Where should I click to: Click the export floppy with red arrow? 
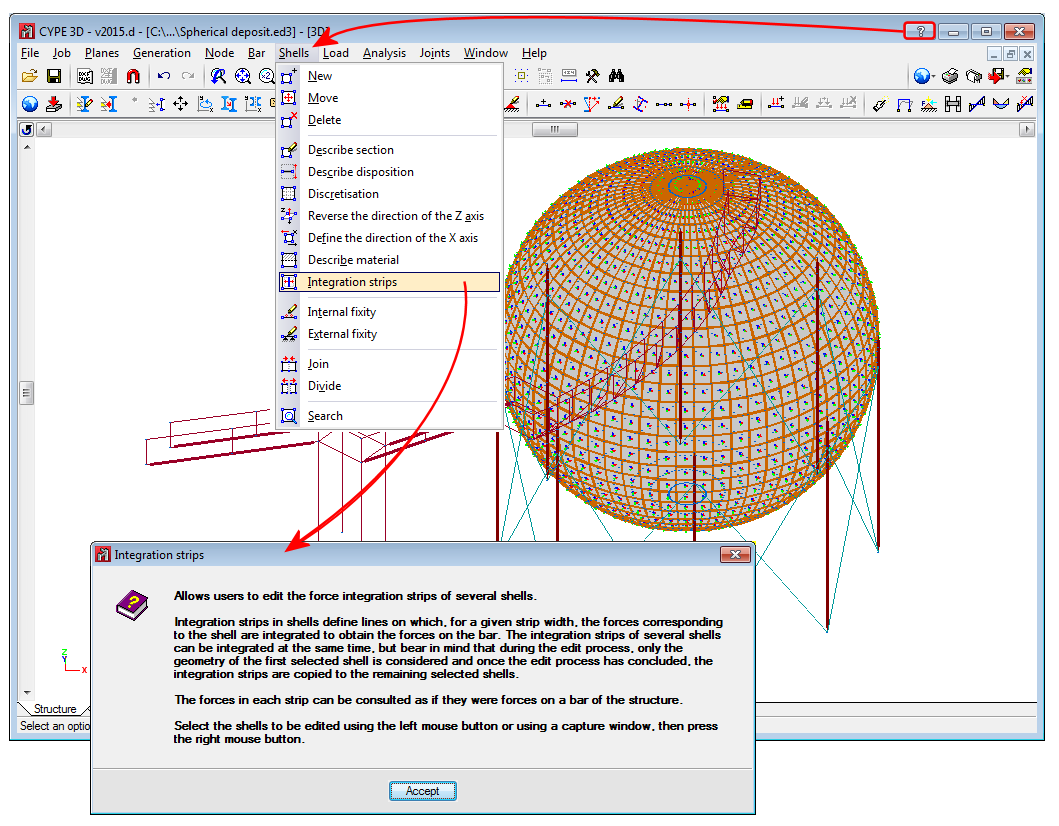[996, 76]
